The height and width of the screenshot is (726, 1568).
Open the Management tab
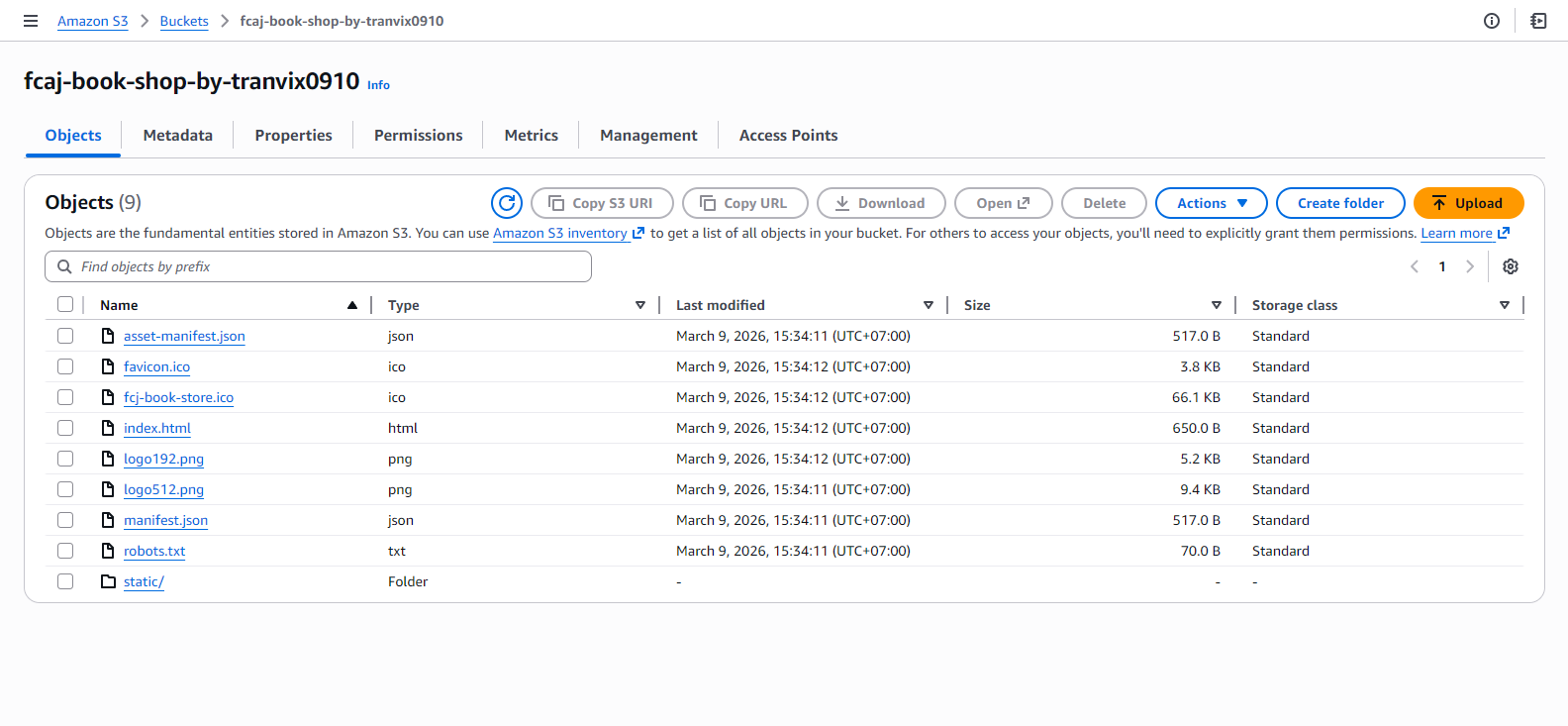click(x=648, y=136)
